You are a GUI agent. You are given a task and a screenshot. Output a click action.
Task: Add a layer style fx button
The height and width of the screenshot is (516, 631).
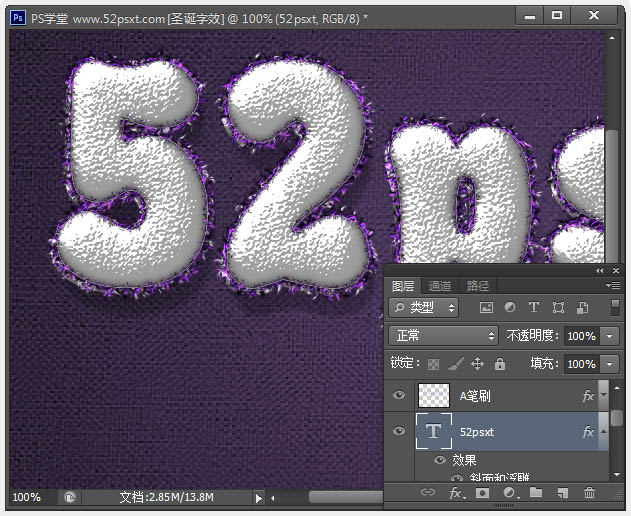(x=457, y=493)
